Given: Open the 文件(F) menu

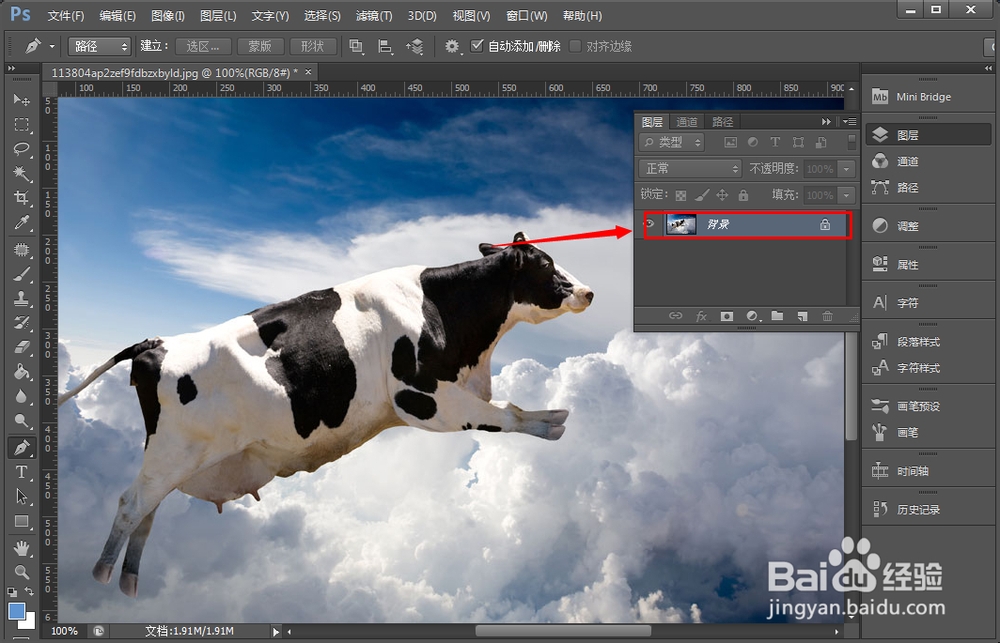Looking at the screenshot, I should (66, 15).
